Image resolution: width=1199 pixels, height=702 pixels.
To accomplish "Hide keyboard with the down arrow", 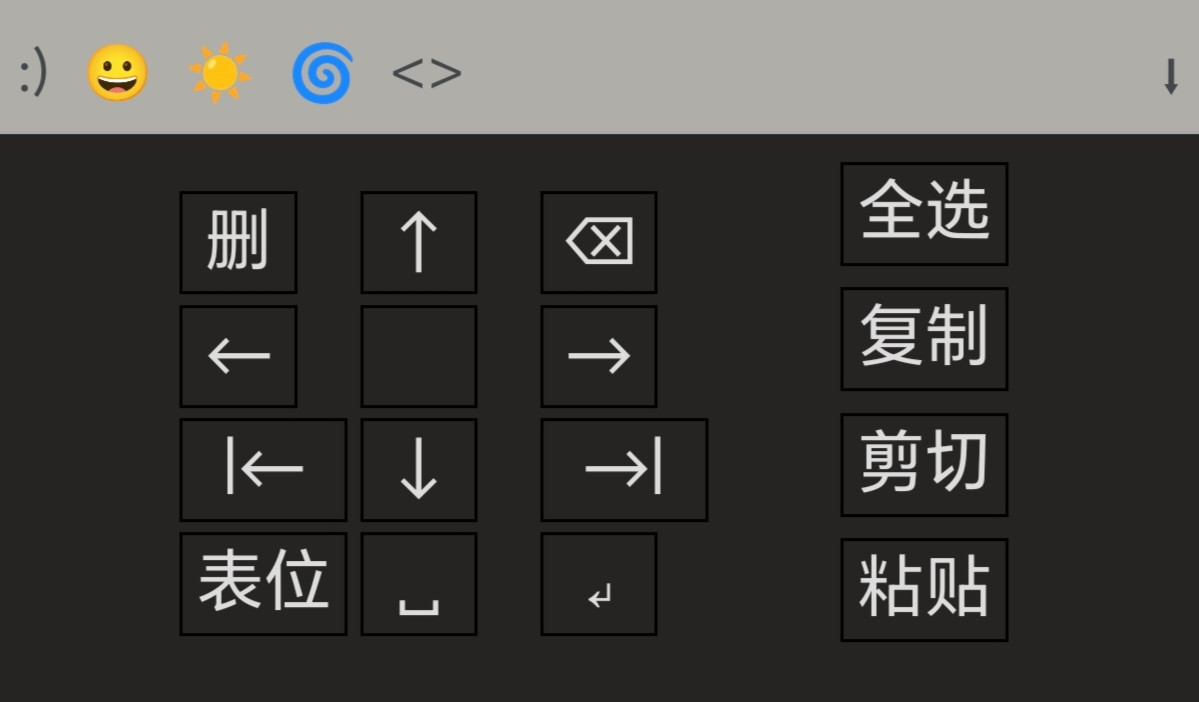I will [1170, 76].
